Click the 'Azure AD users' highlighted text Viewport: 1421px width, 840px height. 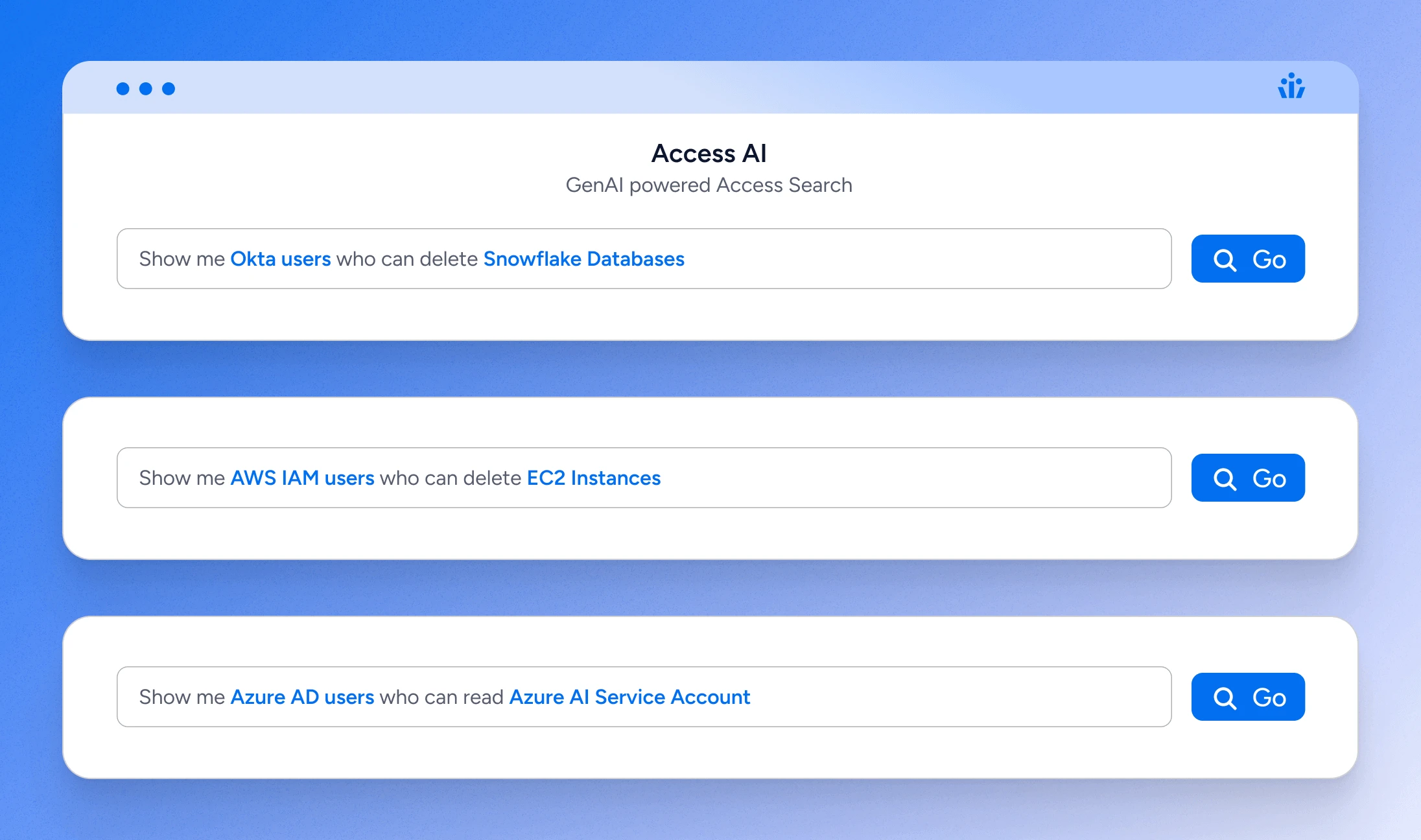coord(303,697)
